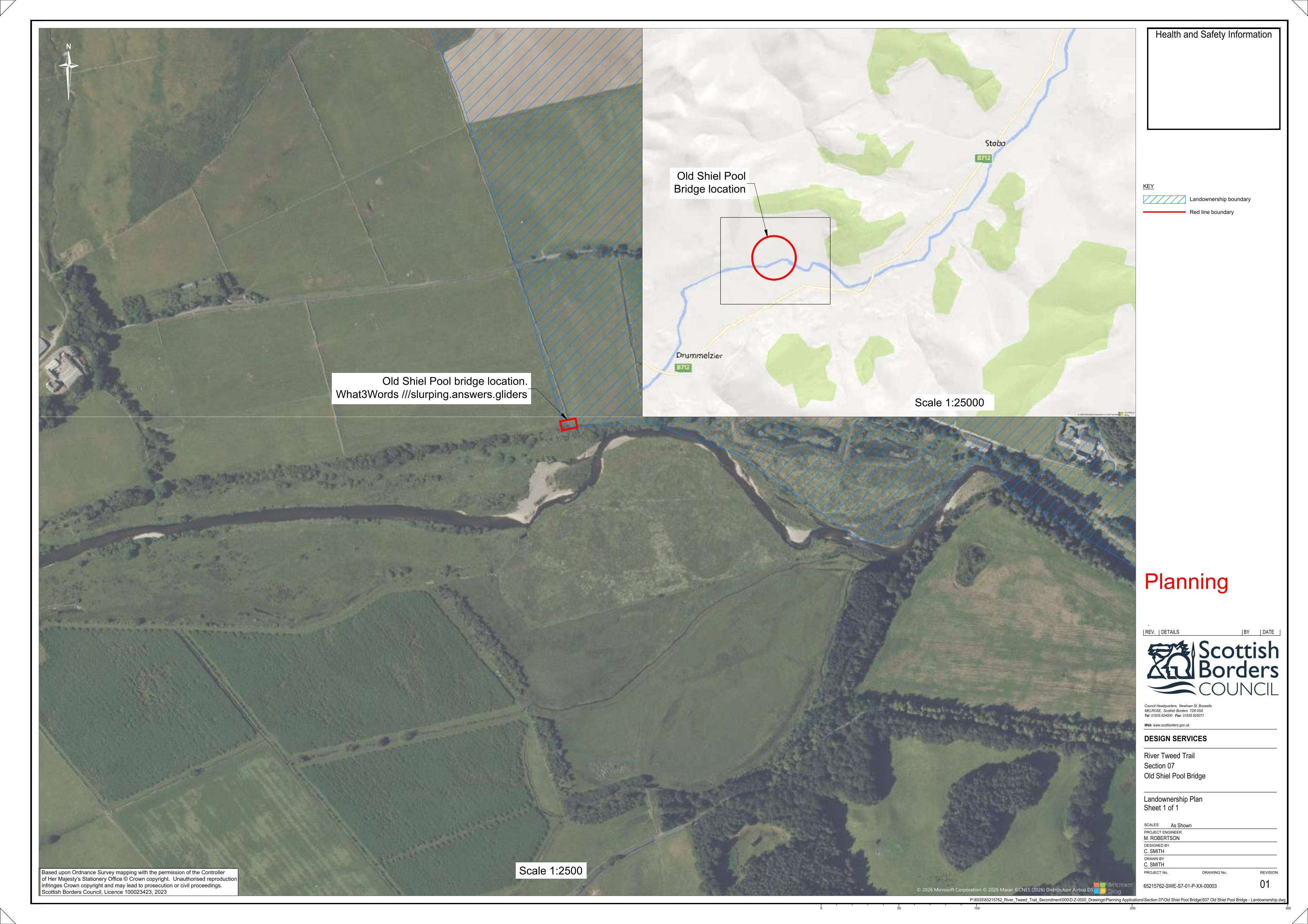This screenshot has width=1308, height=924.
Task: Click the north arrow compass symbol
Action: pos(69,71)
